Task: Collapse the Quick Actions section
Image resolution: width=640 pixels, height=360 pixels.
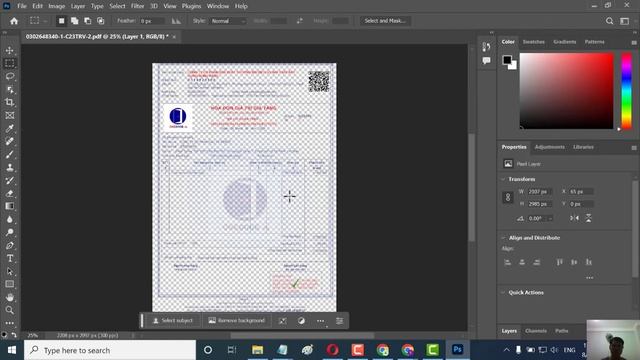Action: pyautogui.click(x=503, y=293)
